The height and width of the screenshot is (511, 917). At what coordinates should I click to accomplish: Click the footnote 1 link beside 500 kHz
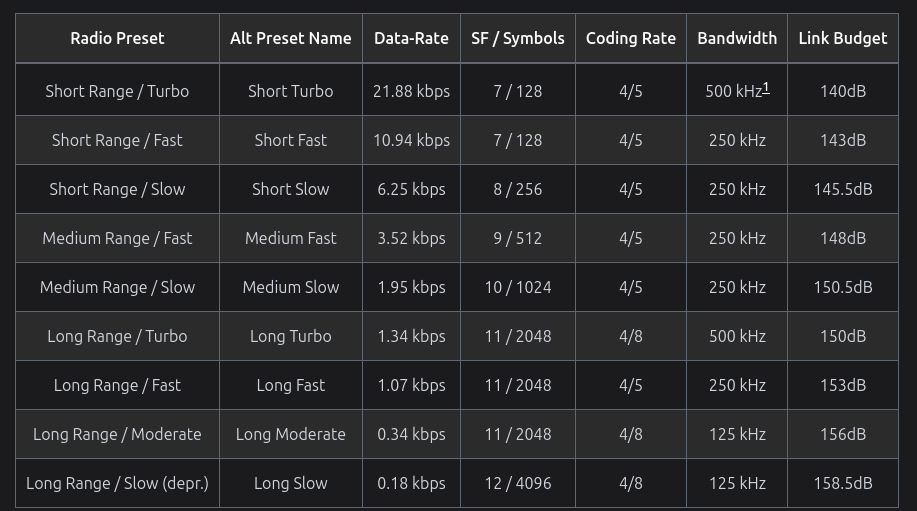766,88
